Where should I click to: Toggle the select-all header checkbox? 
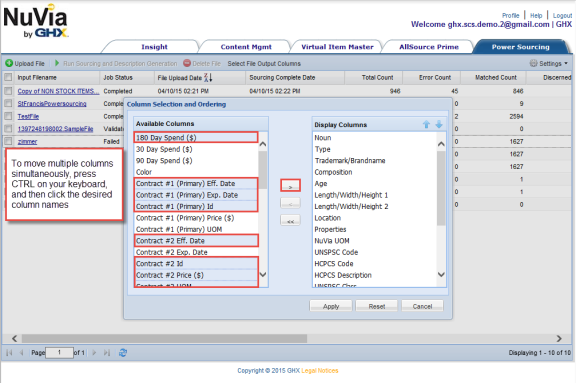tap(8, 77)
